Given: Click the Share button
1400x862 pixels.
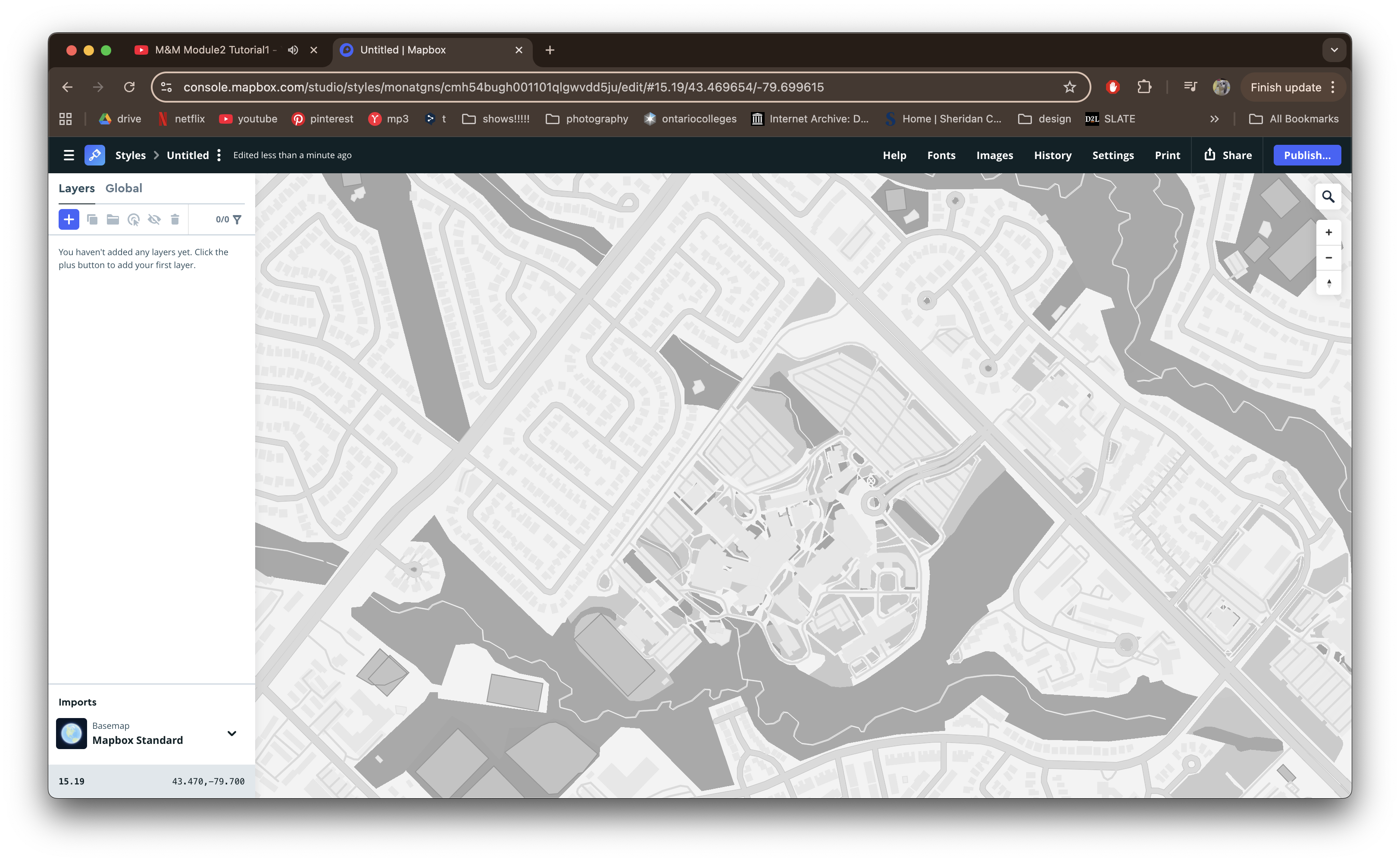Looking at the screenshot, I should tap(1228, 155).
